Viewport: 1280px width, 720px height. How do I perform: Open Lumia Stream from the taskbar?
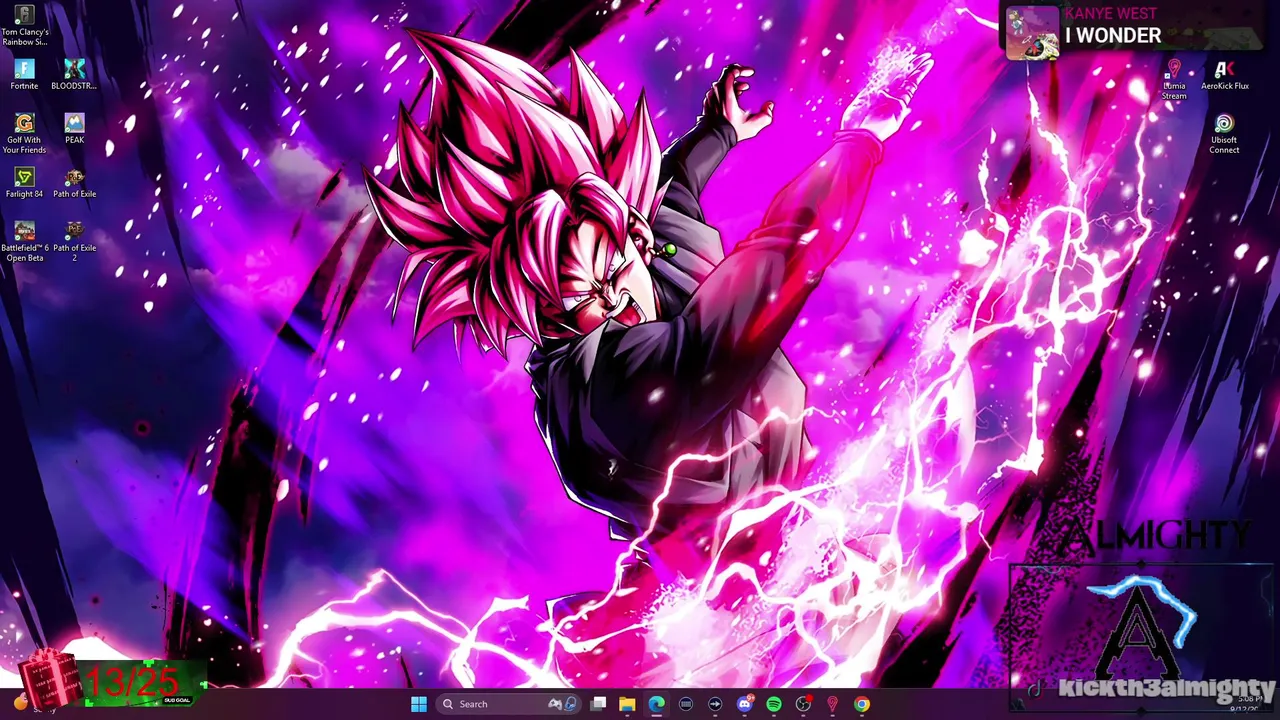pyautogui.click(x=832, y=704)
